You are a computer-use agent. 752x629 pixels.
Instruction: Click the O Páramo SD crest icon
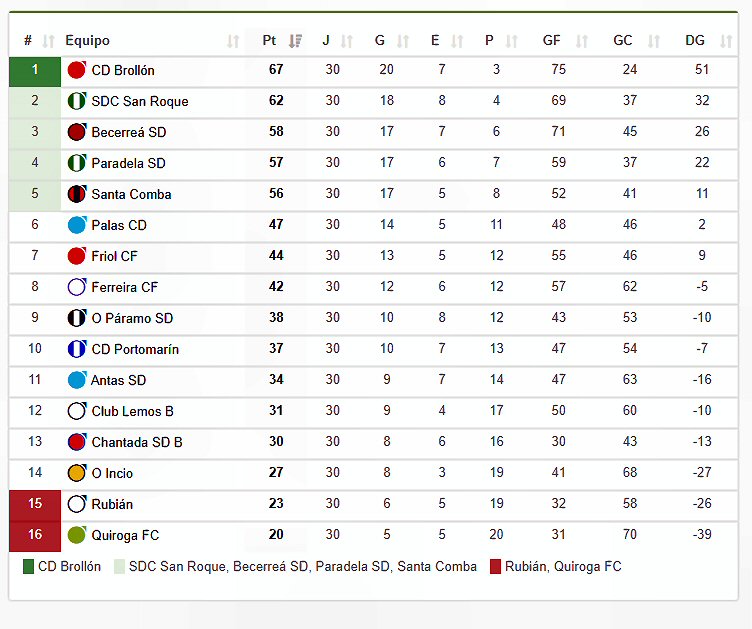[76, 318]
